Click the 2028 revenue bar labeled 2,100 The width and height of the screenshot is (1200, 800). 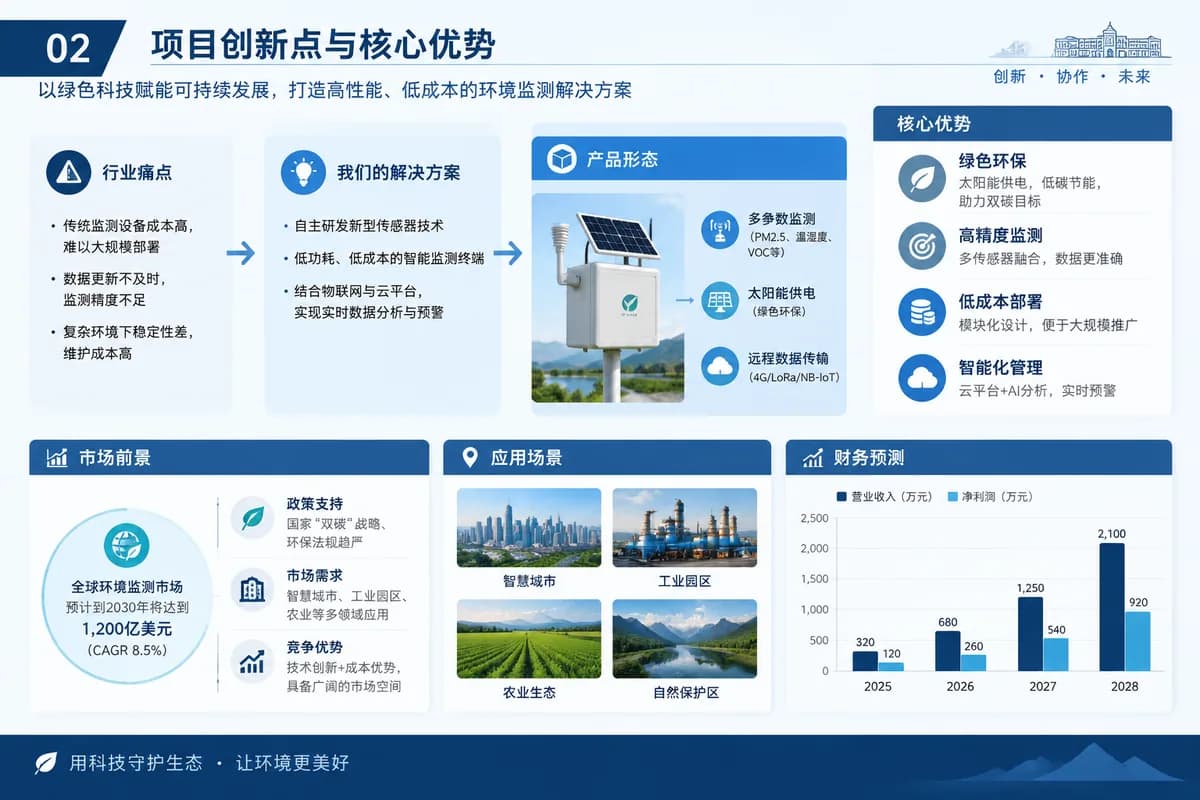(x=1111, y=607)
